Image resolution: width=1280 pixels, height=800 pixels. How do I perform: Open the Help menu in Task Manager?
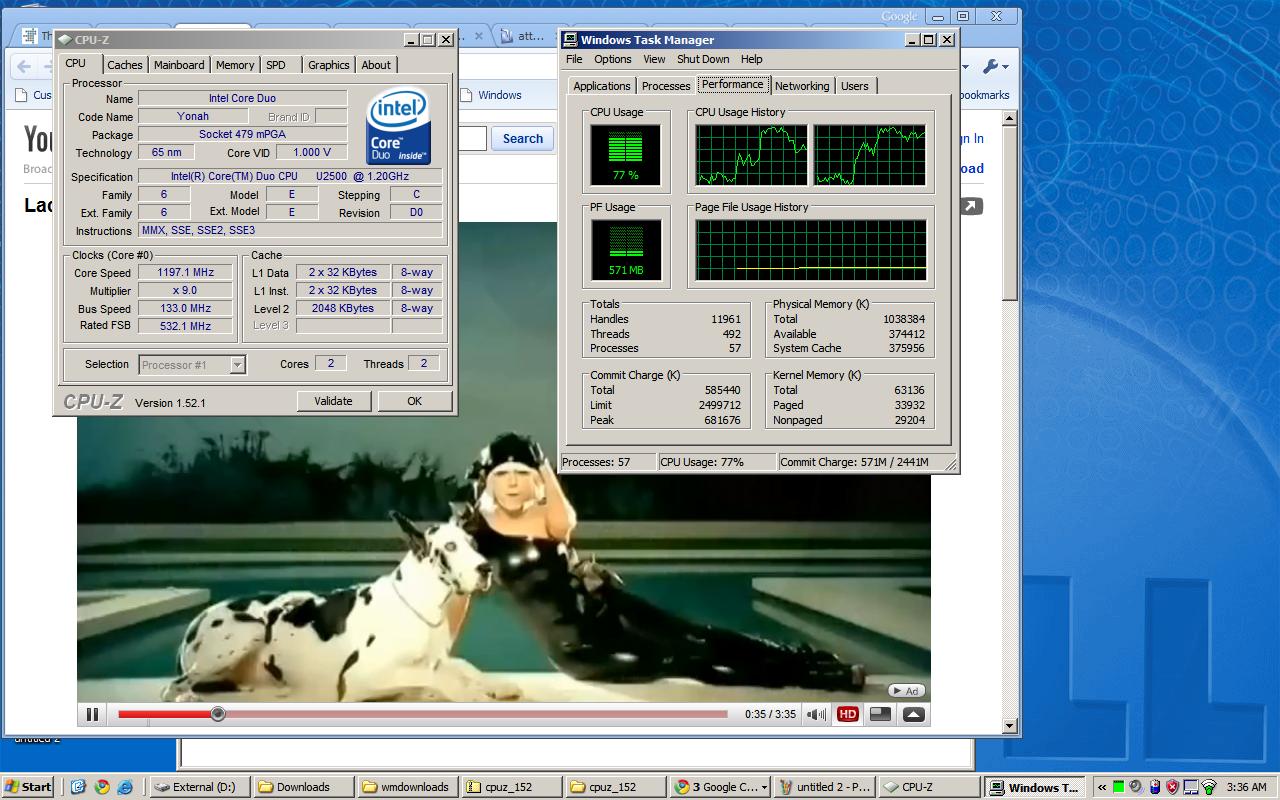pos(751,59)
